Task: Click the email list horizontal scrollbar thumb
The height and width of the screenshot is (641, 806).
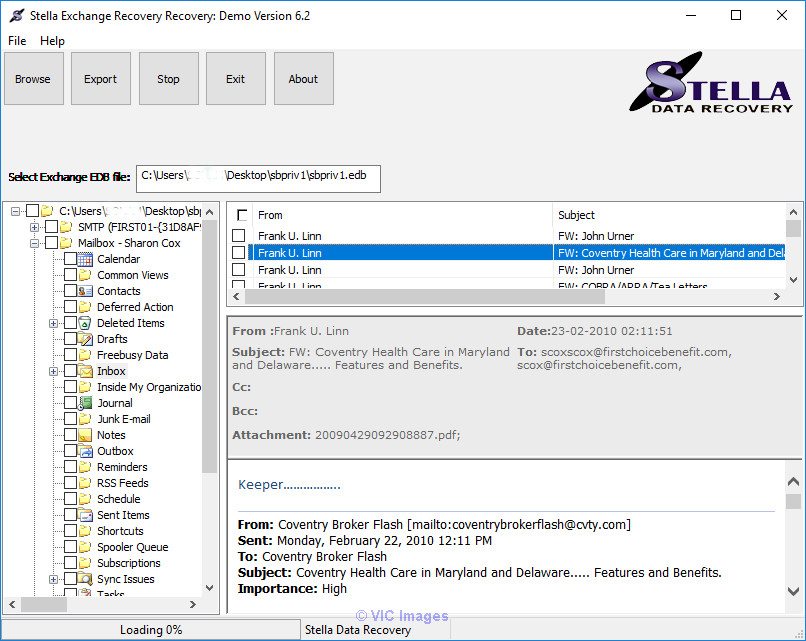Action: (425, 297)
